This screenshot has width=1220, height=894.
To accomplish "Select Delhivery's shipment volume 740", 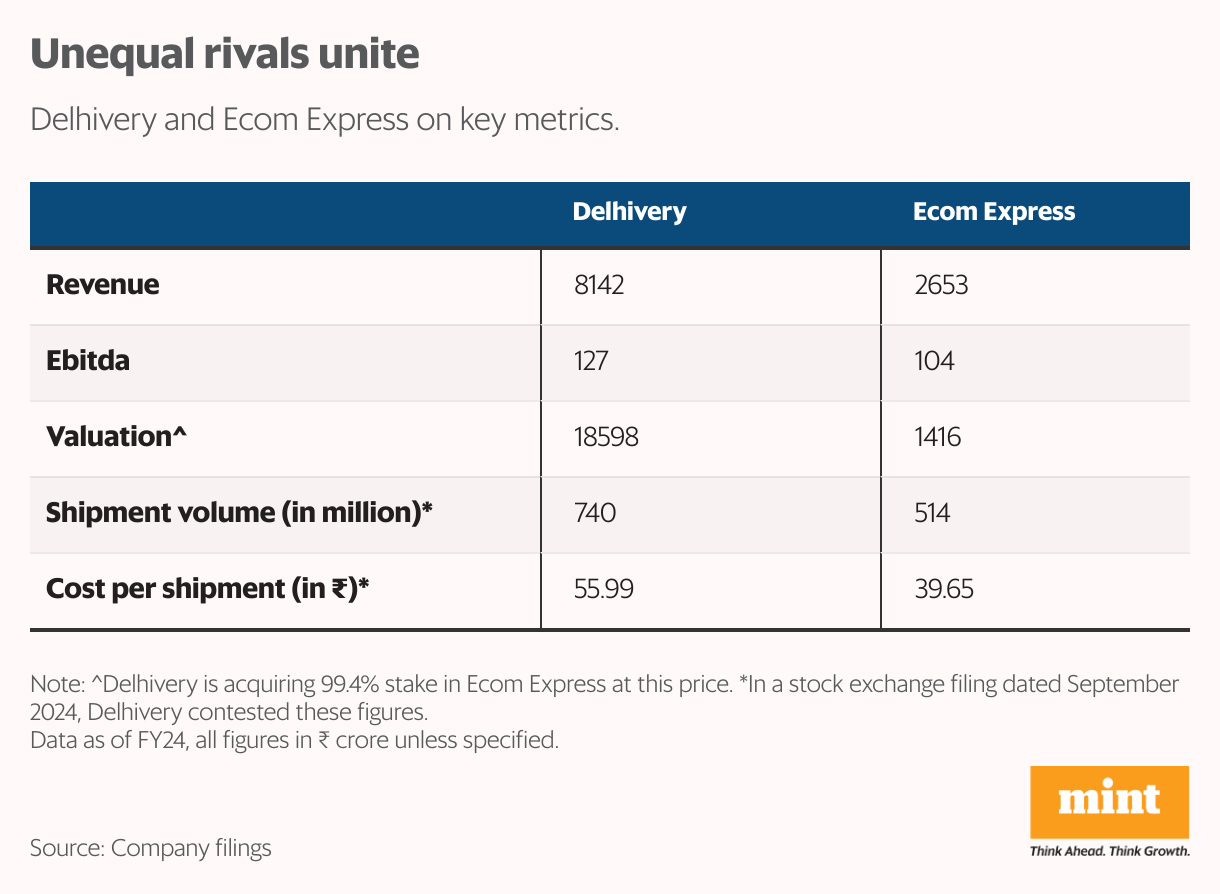I will tap(594, 513).
